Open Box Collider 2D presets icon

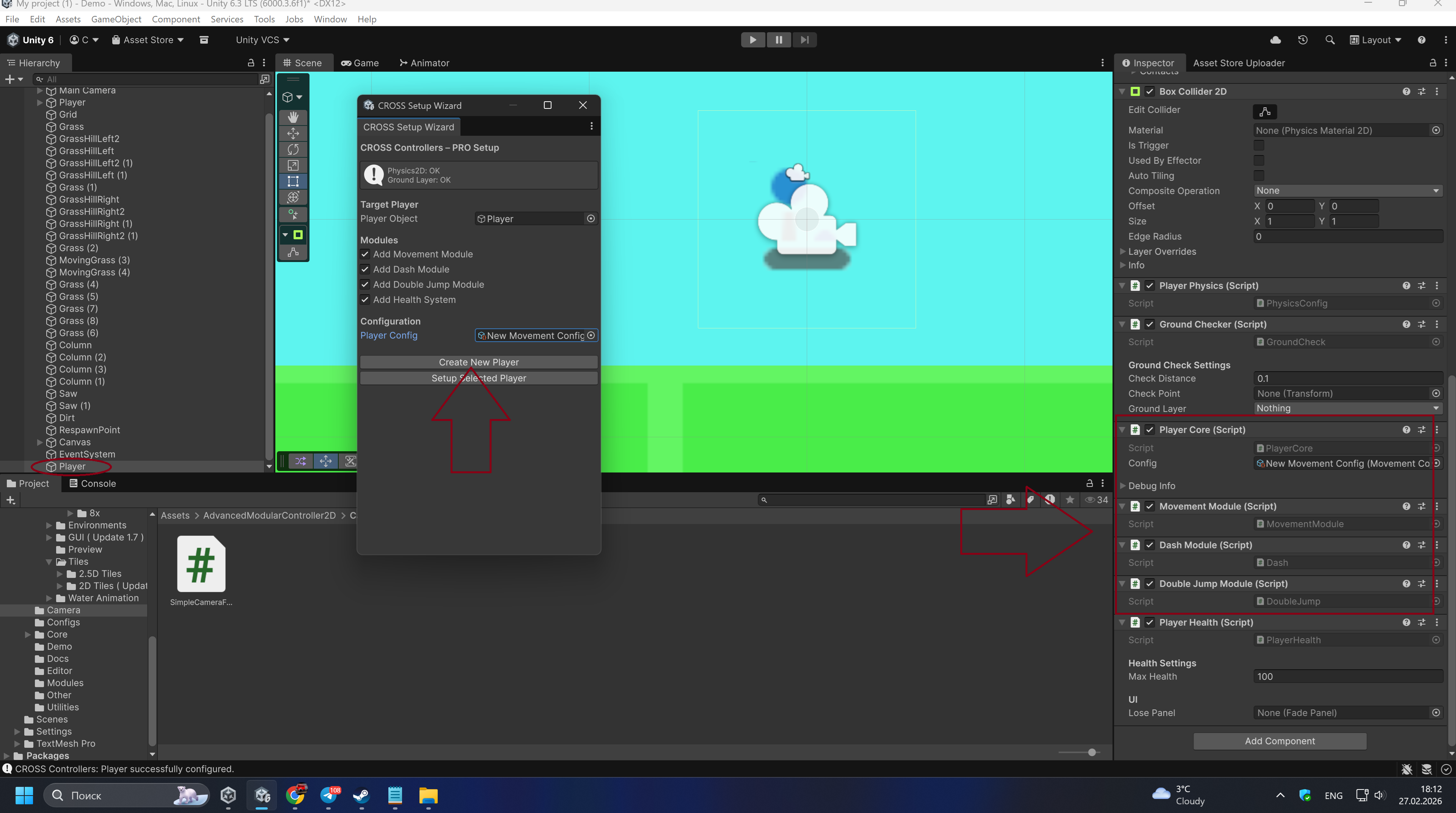point(1421,91)
